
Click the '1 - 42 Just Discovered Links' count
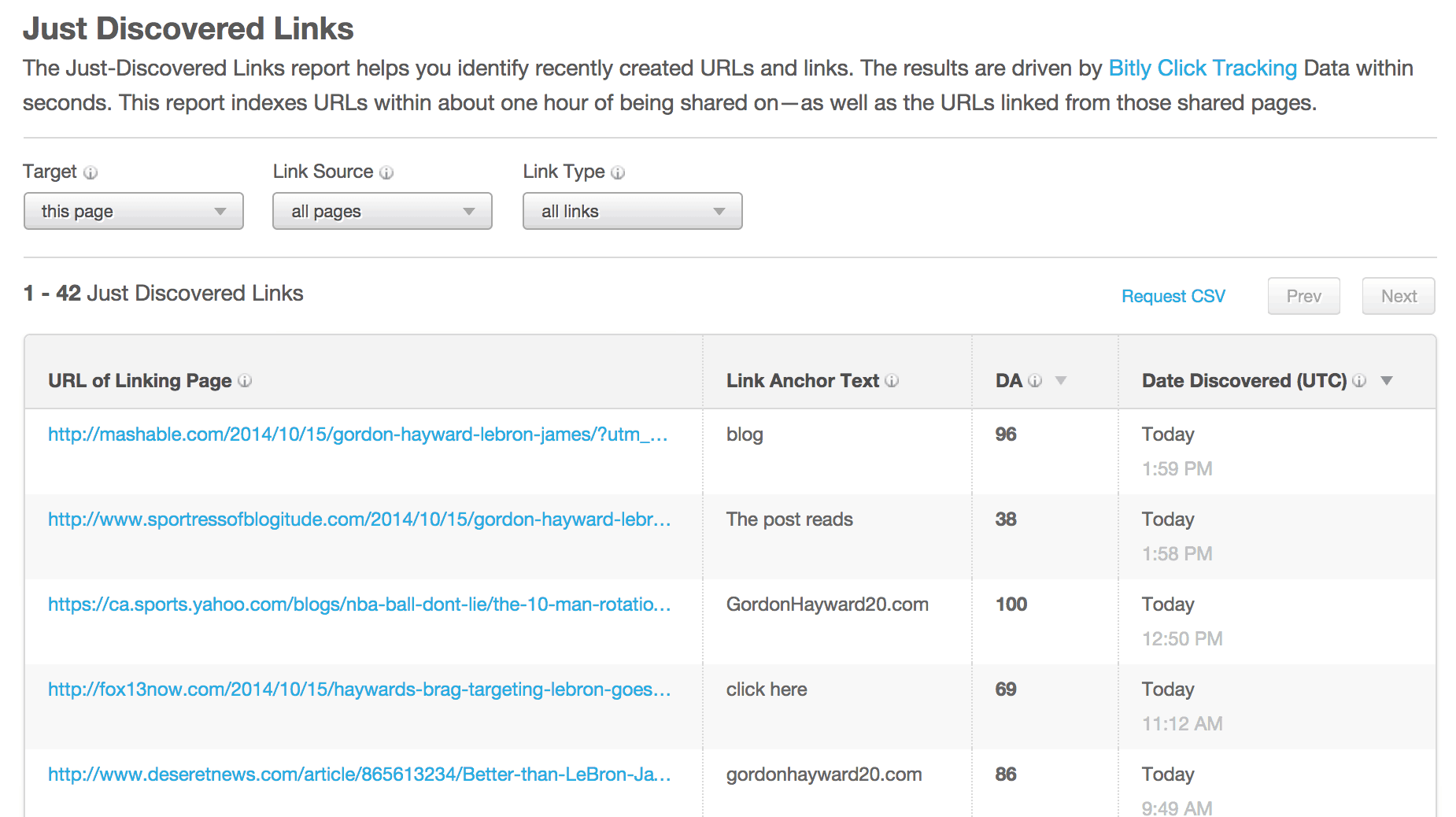coord(163,294)
